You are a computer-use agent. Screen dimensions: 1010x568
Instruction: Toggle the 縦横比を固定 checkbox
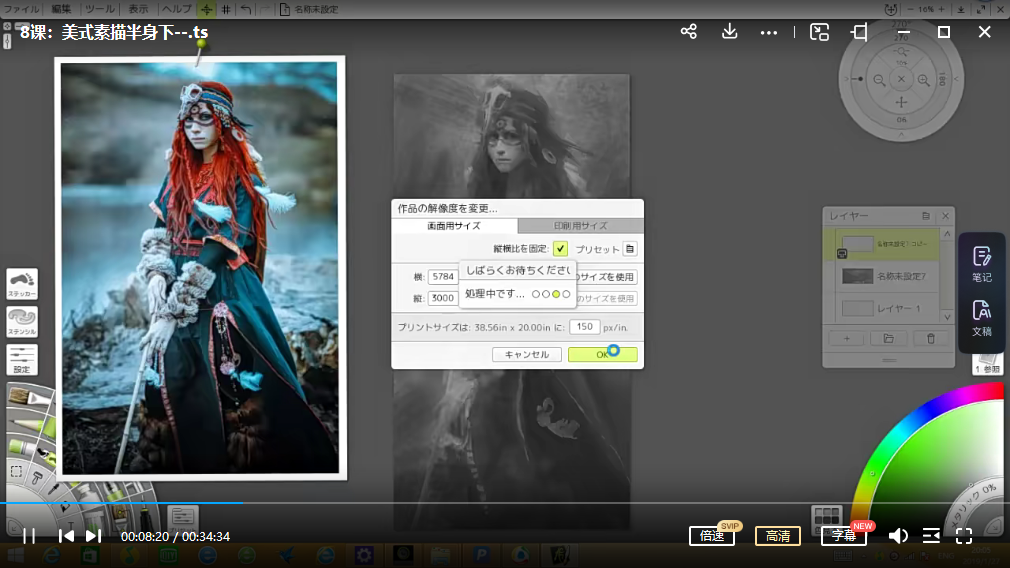560,249
